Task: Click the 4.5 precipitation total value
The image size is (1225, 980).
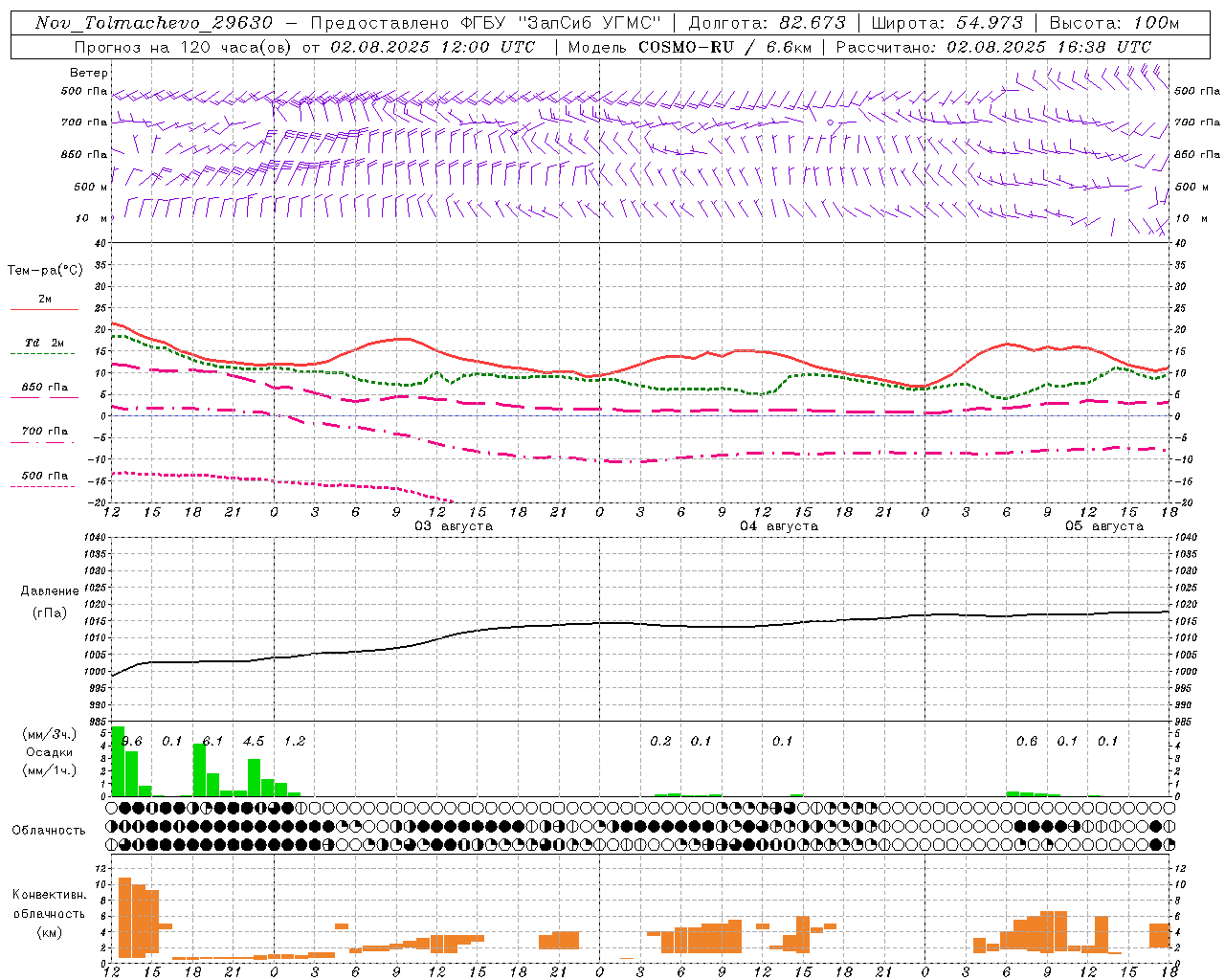Action: (x=254, y=742)
